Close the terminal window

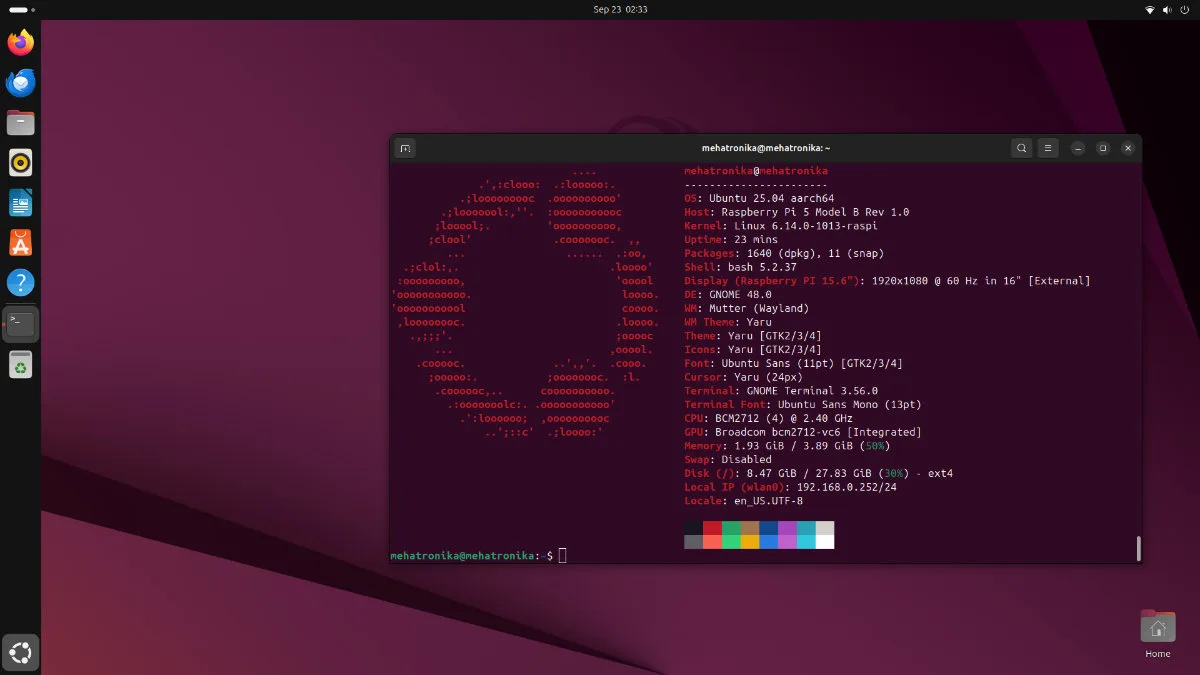click(1128, 148)
